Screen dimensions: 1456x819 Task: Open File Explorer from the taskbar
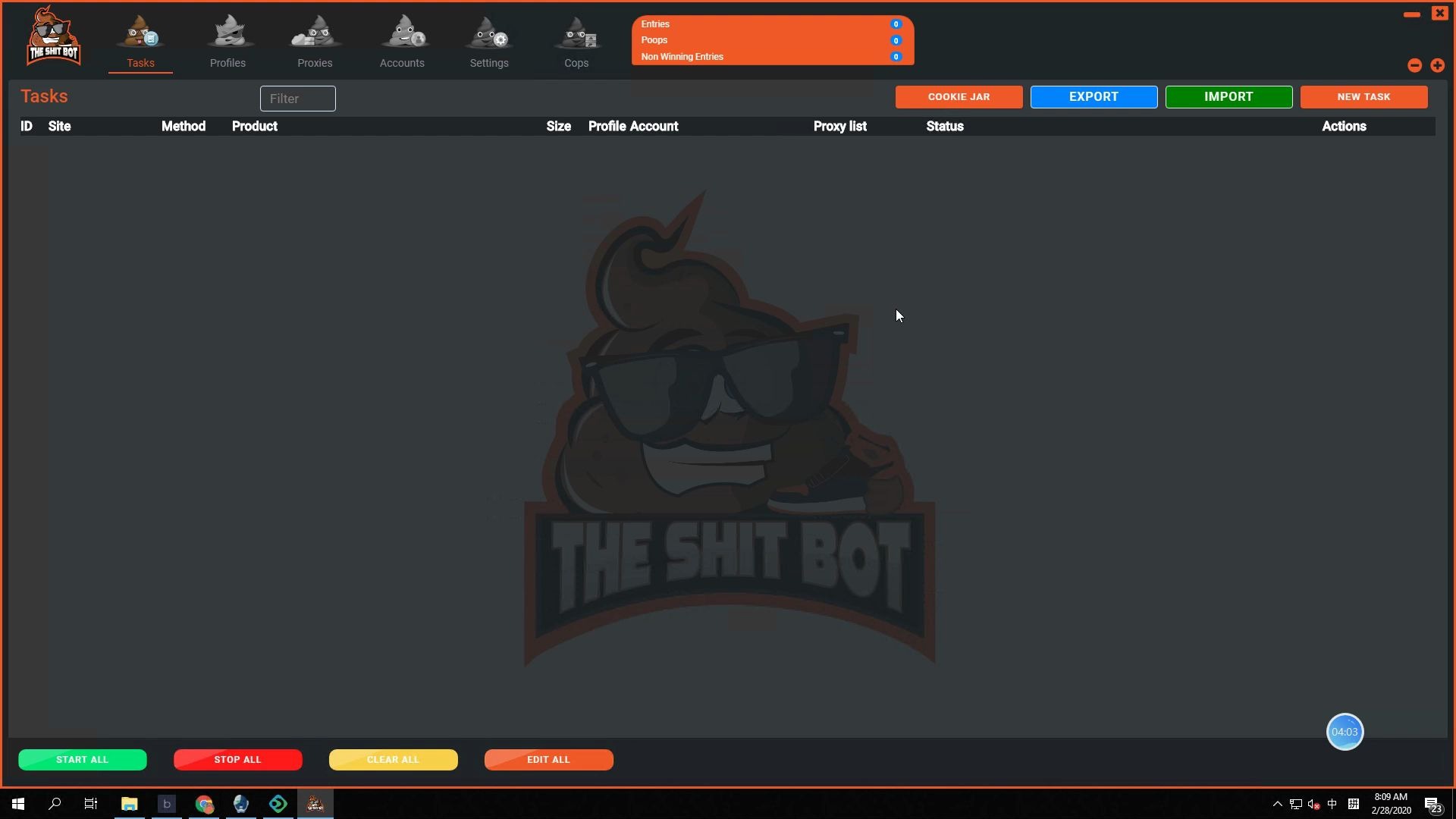click(x=129, y=804)
